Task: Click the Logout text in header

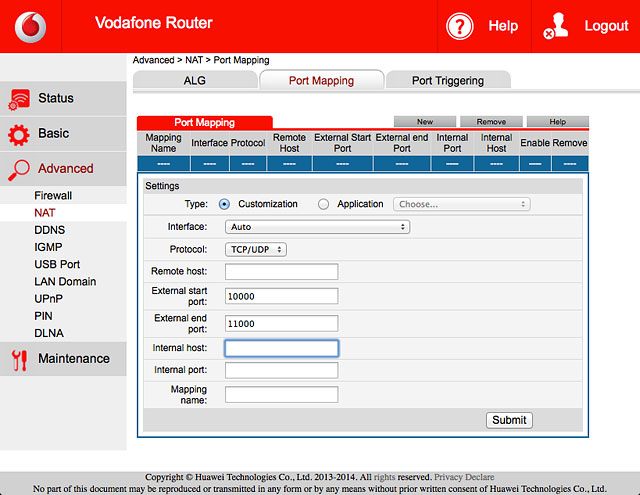Action: click(606, 26)
